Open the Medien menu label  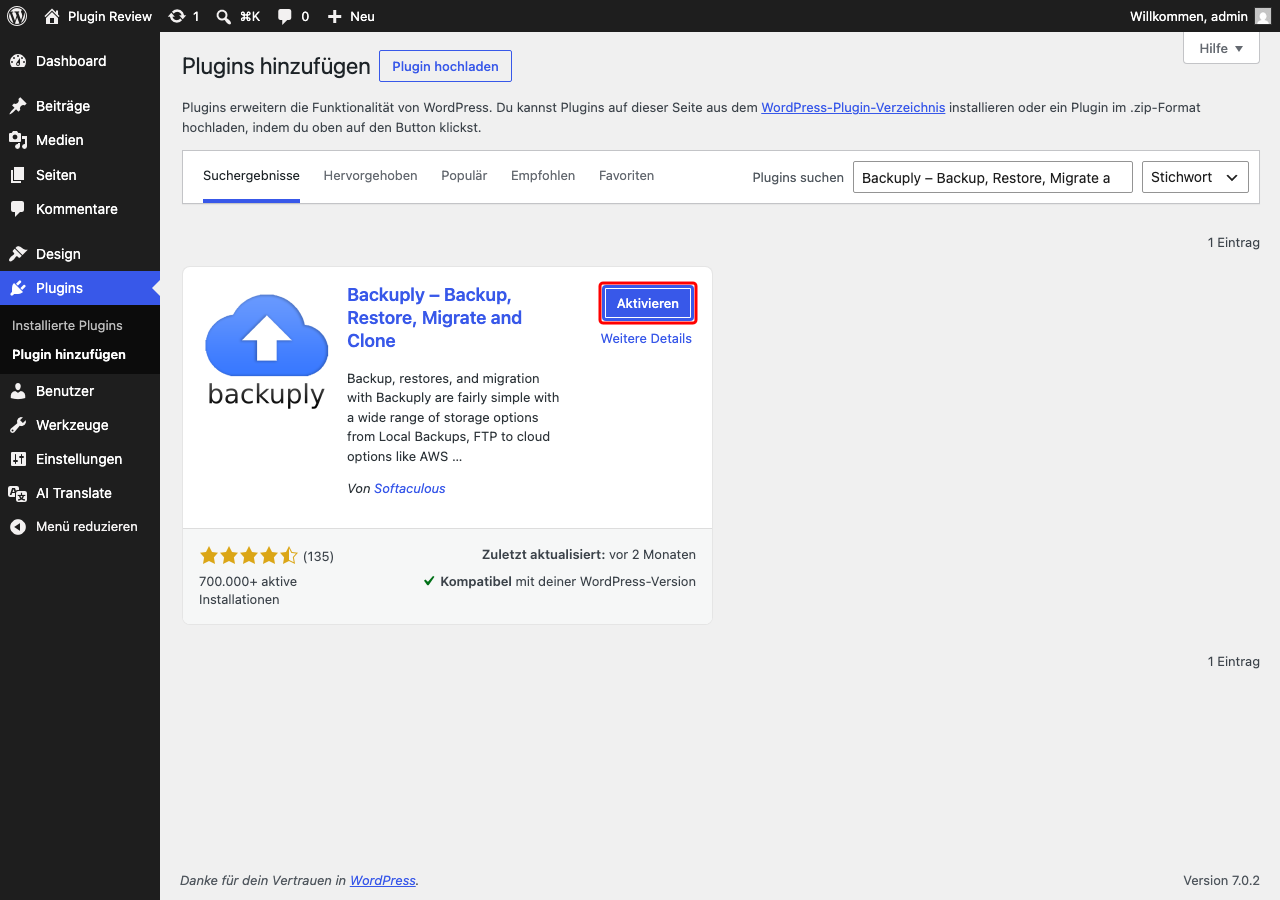coord(60,140)
